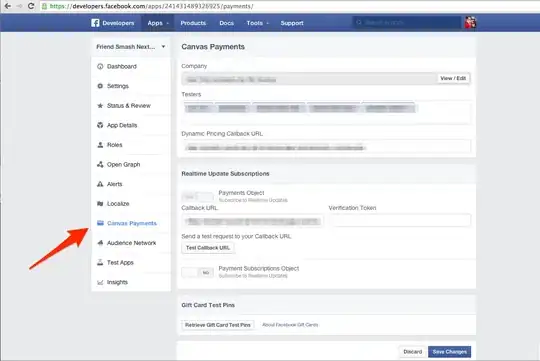Click the green SSL lock icon
The image size is (540, 361).
44,6
